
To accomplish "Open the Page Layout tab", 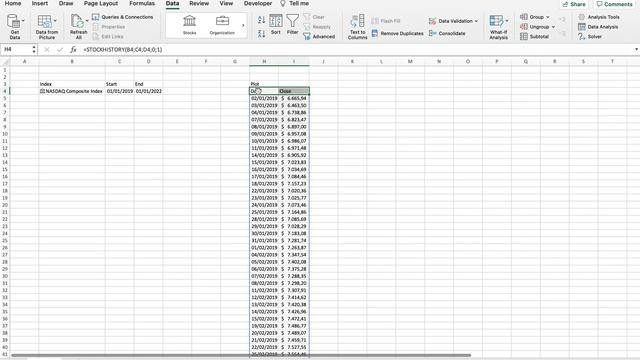I will pos(101,3).
